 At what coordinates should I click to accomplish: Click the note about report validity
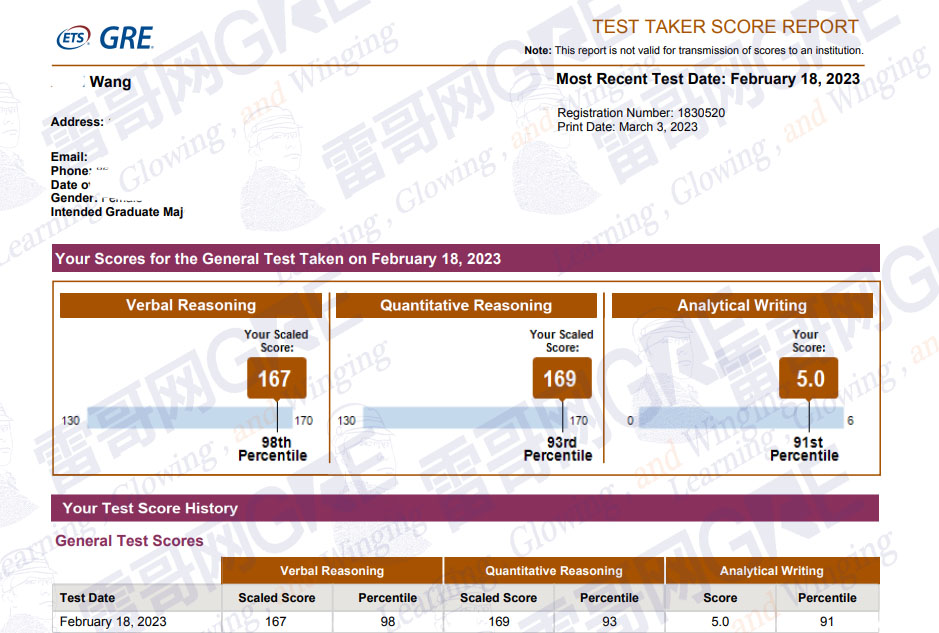pos(693,51)
